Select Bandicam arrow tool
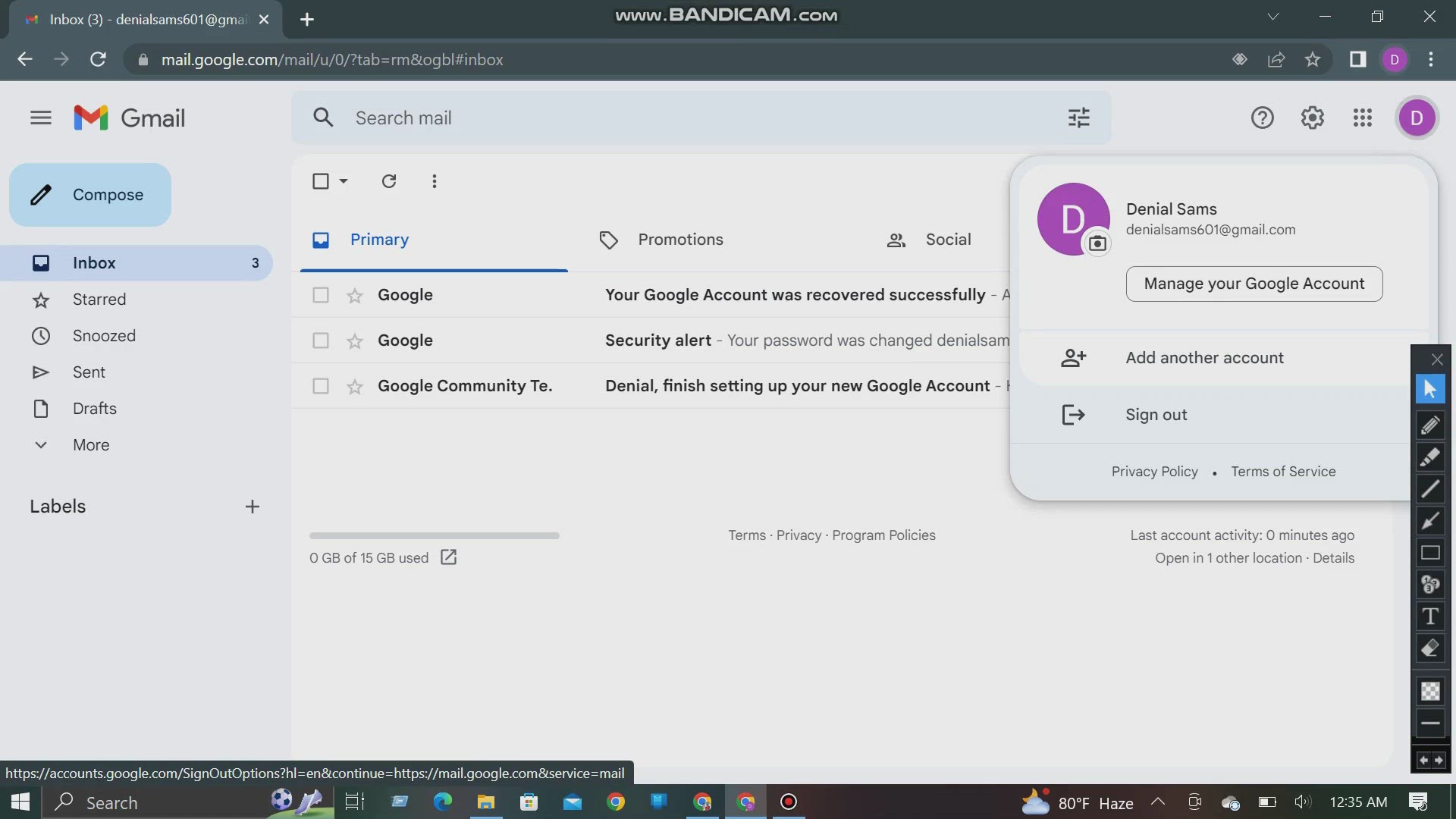 (x=1430, y=521)
